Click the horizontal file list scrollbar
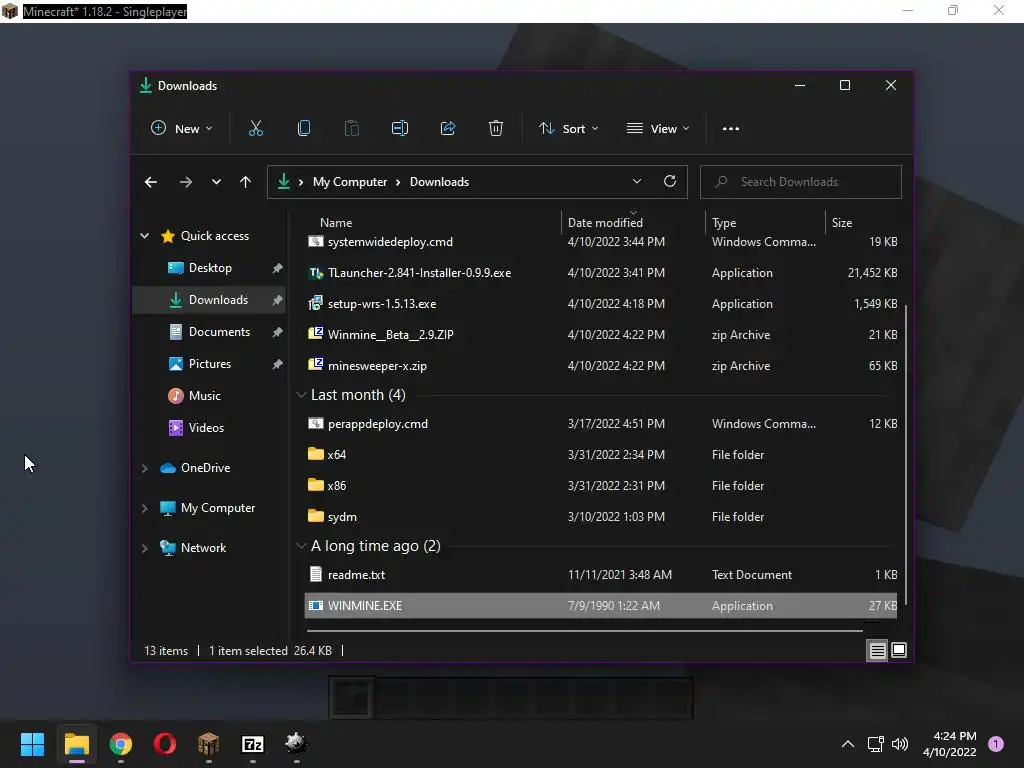This screenshot has height=768, width=1024. (584, 631)
